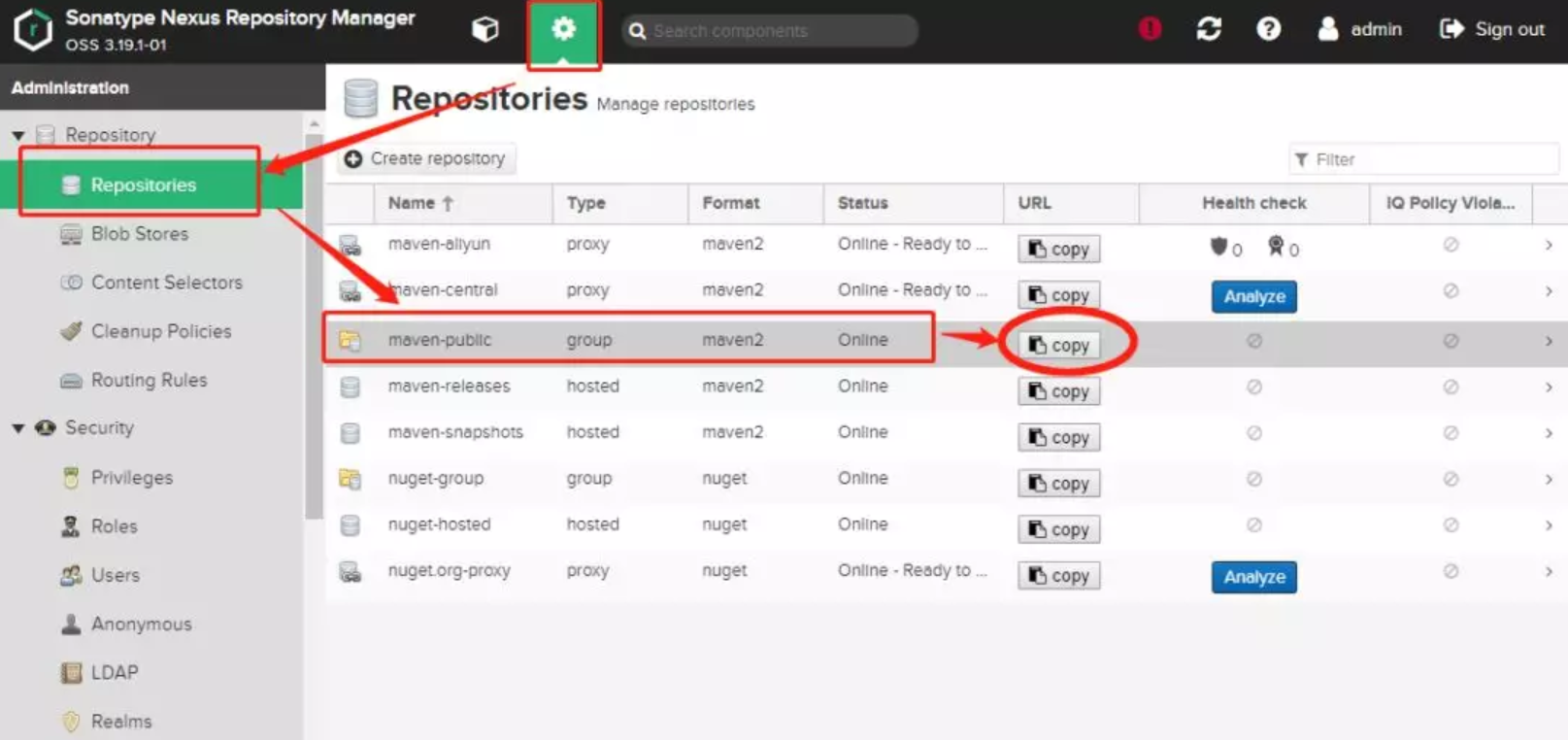Click the Sonatype Nexus logo
The height and width of the screenshot is (740, 1568).
pos(33,30)
